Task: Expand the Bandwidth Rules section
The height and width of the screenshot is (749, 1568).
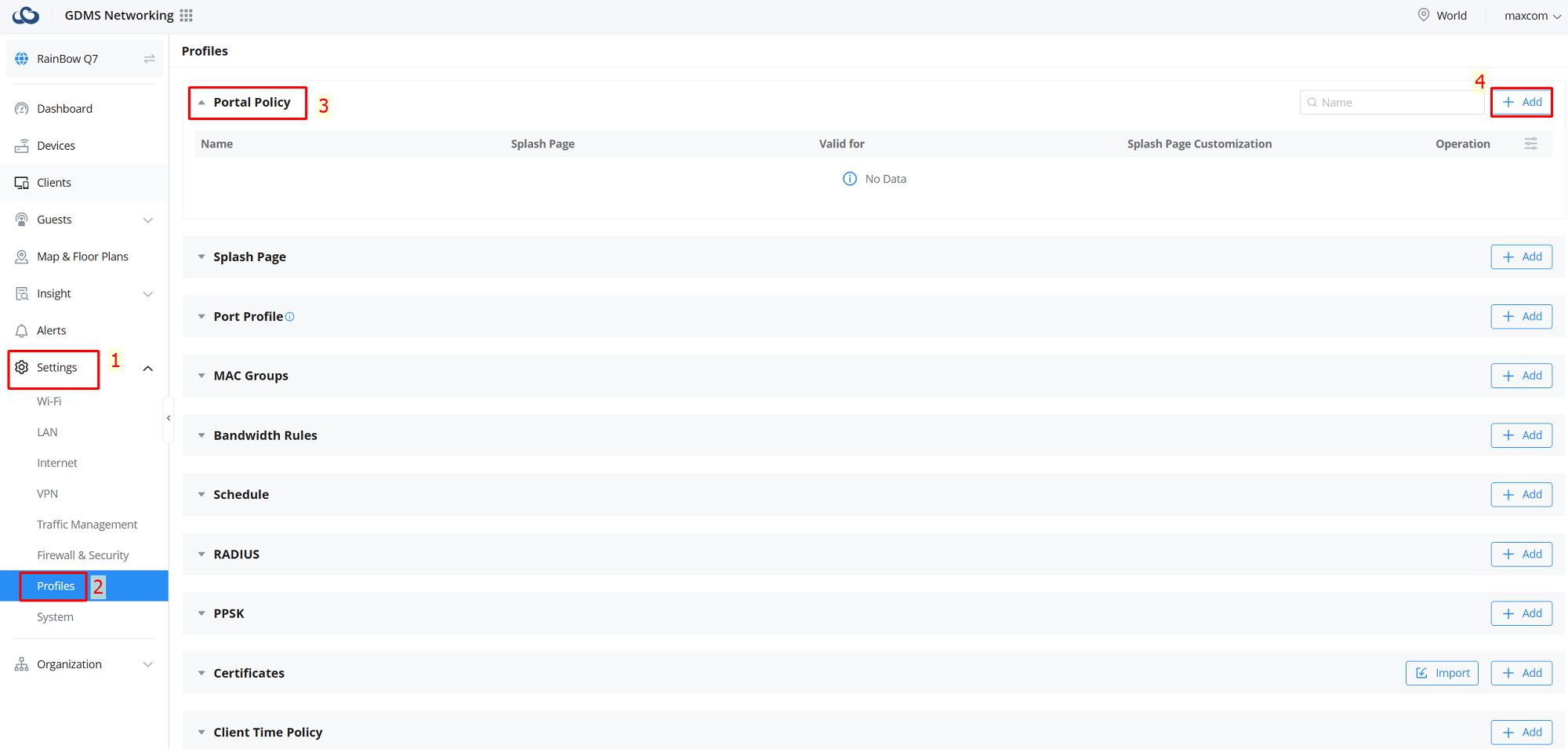Action: point(201,436)
